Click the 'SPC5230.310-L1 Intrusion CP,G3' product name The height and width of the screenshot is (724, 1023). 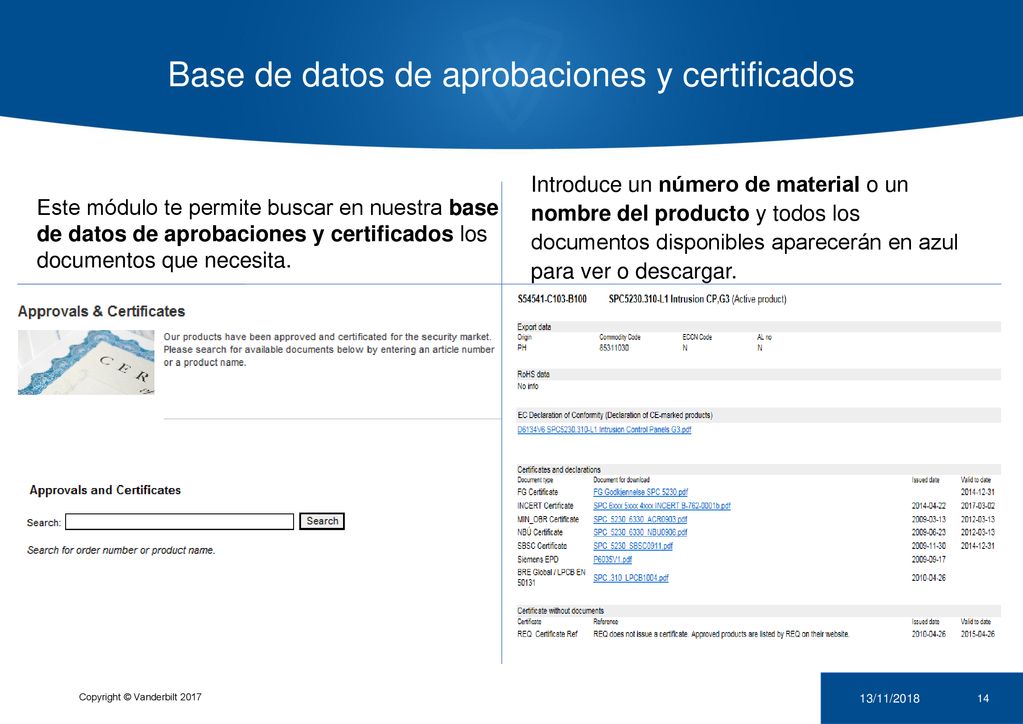pos(669,299)
